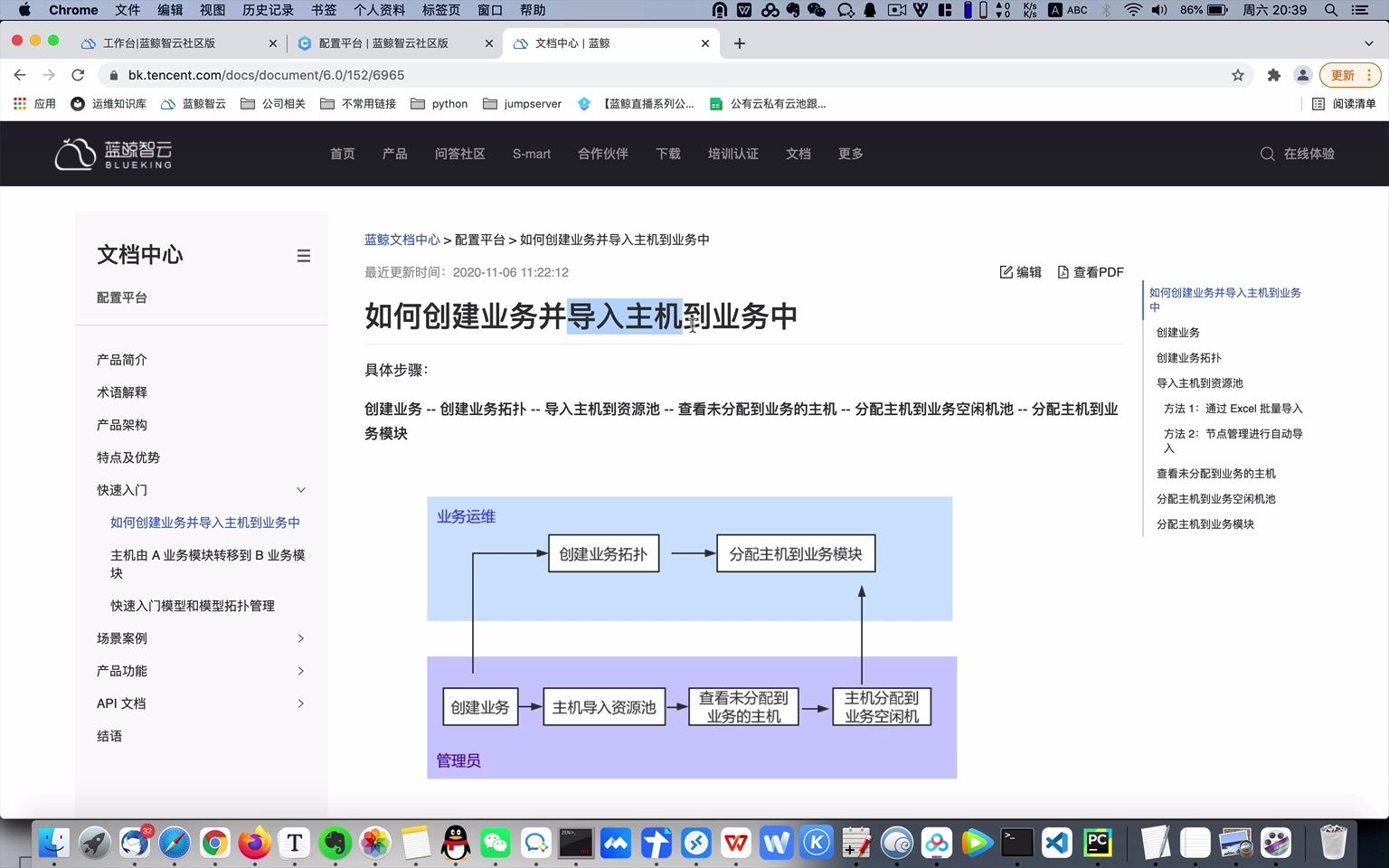This screenshot has height=868, width=1389.
Task: Toggle the 文档中心 sidebar hamburger menu
Action: point(304,256)
